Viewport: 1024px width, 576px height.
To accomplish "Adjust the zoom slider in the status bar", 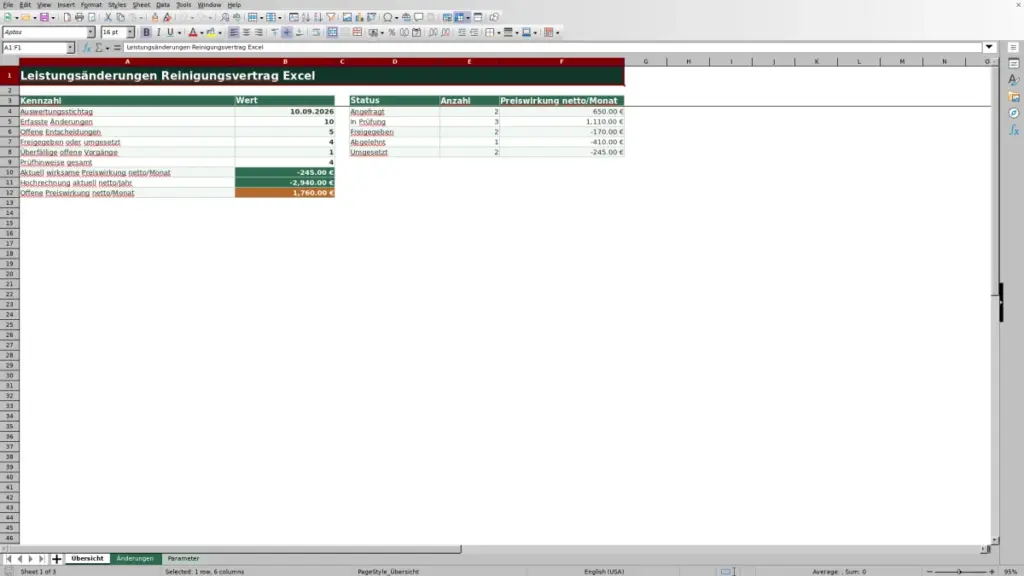I will click(960, 572).
